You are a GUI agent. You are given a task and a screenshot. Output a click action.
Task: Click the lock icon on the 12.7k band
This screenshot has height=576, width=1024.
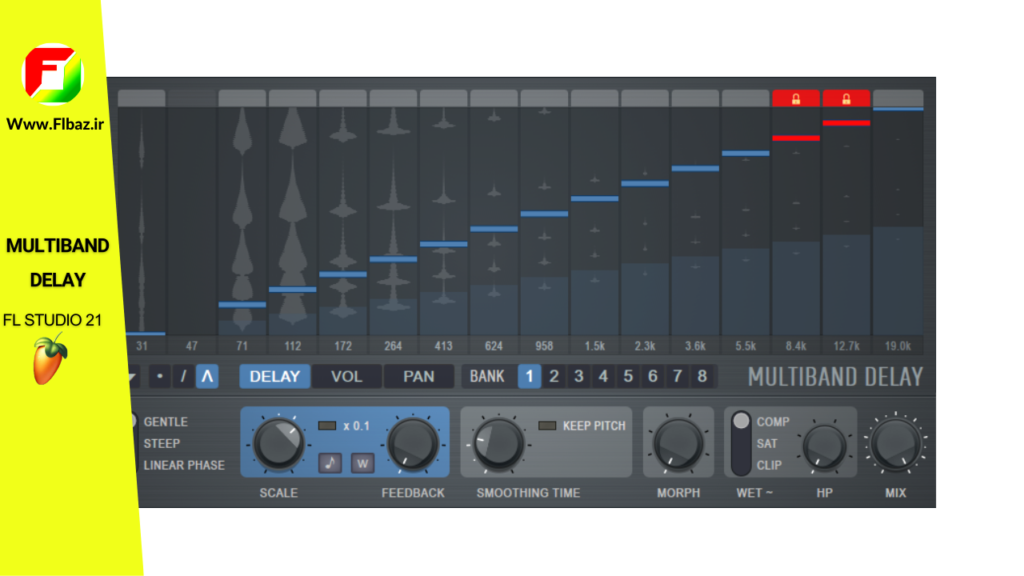coord(846,99)
